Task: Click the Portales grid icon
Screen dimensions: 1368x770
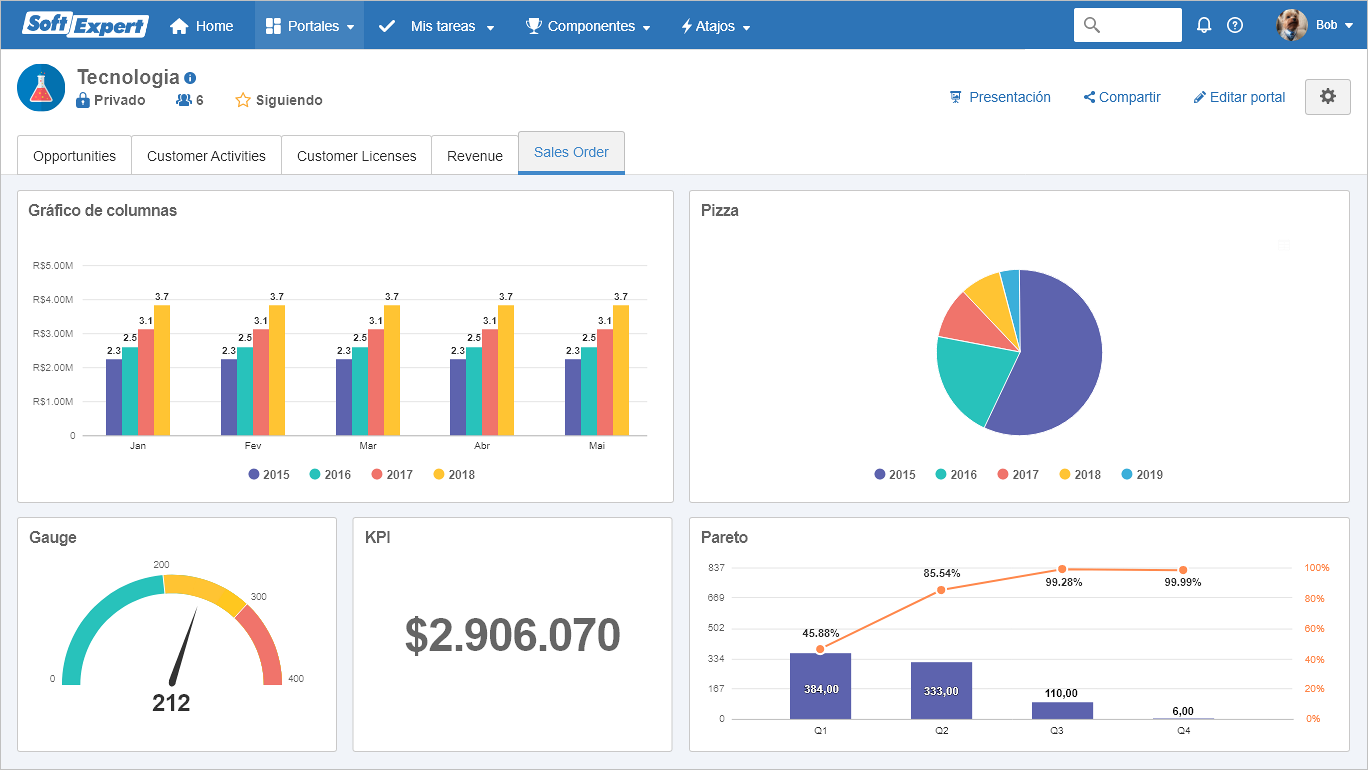Action: pos(273,26)
